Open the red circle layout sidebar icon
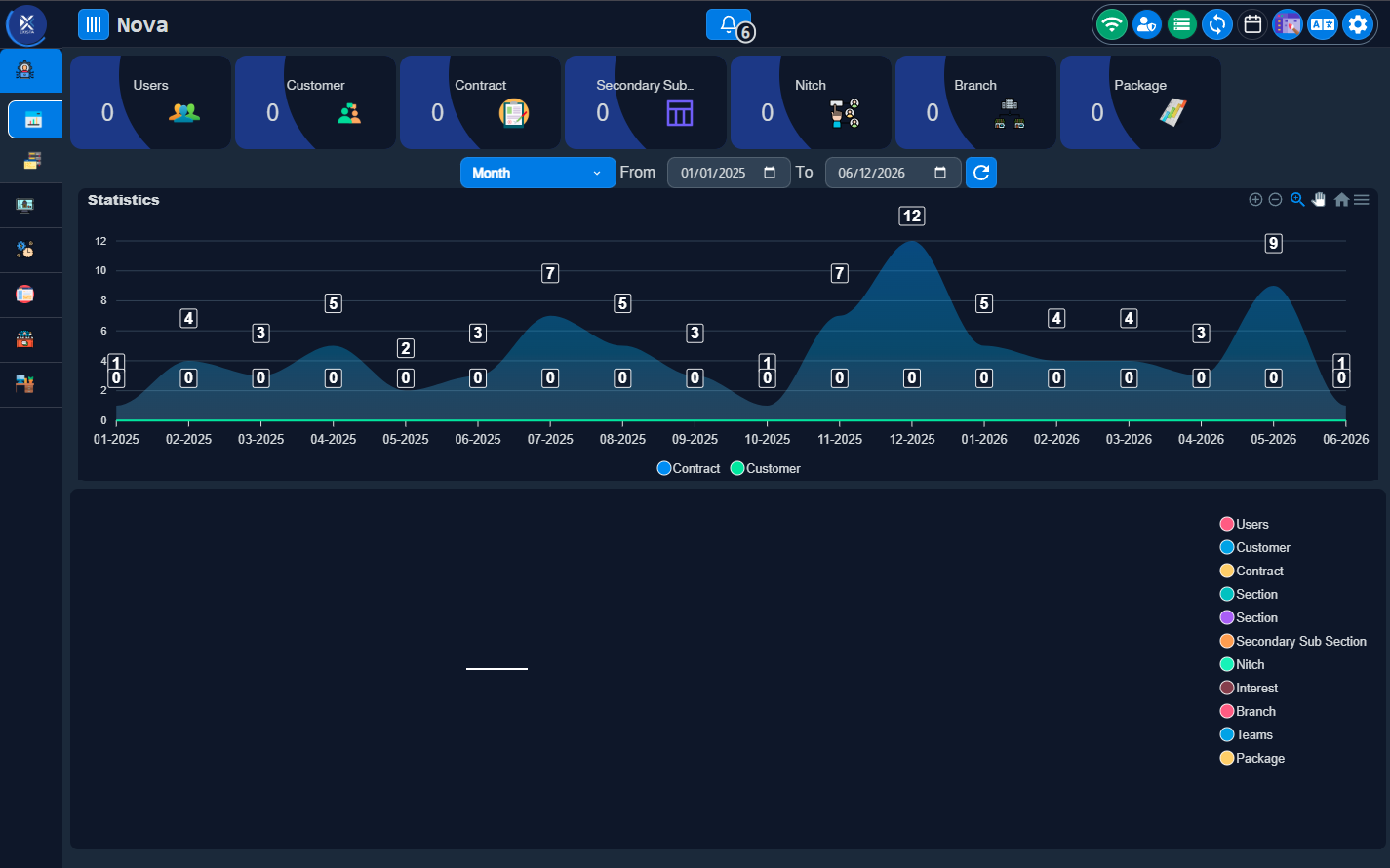 click(25, 295)
